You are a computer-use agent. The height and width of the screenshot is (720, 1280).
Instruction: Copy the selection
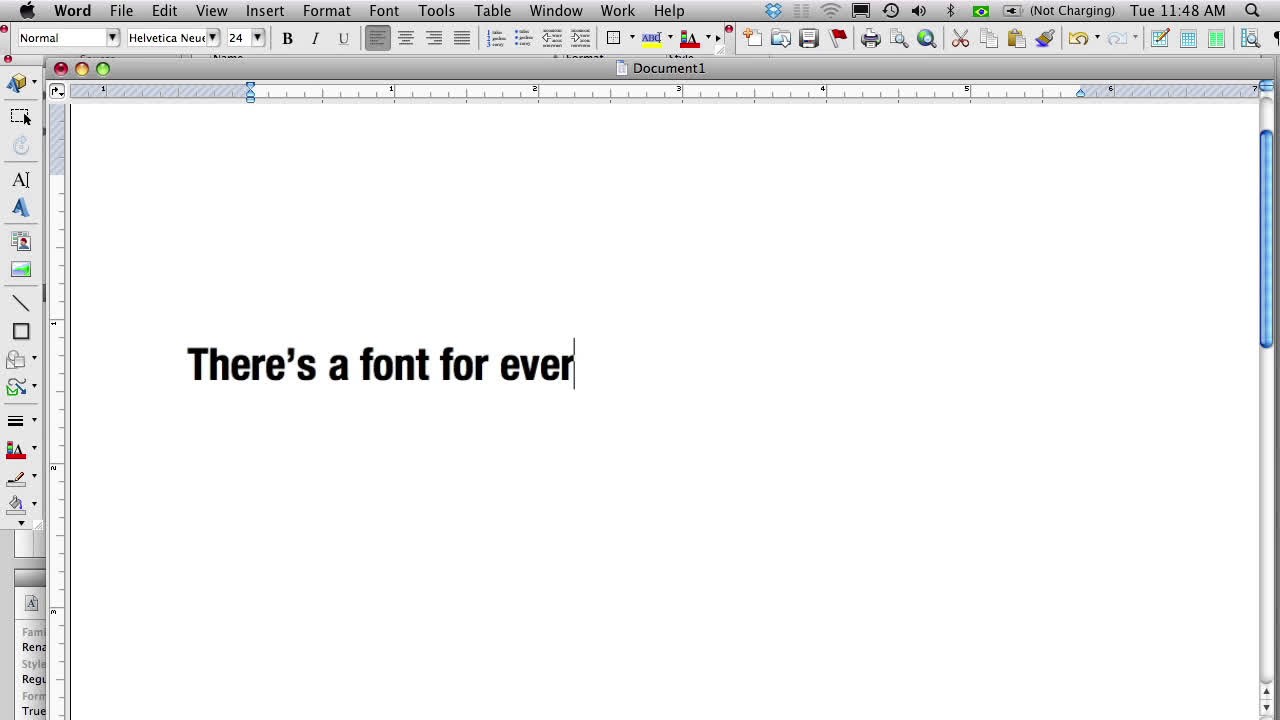989,38
